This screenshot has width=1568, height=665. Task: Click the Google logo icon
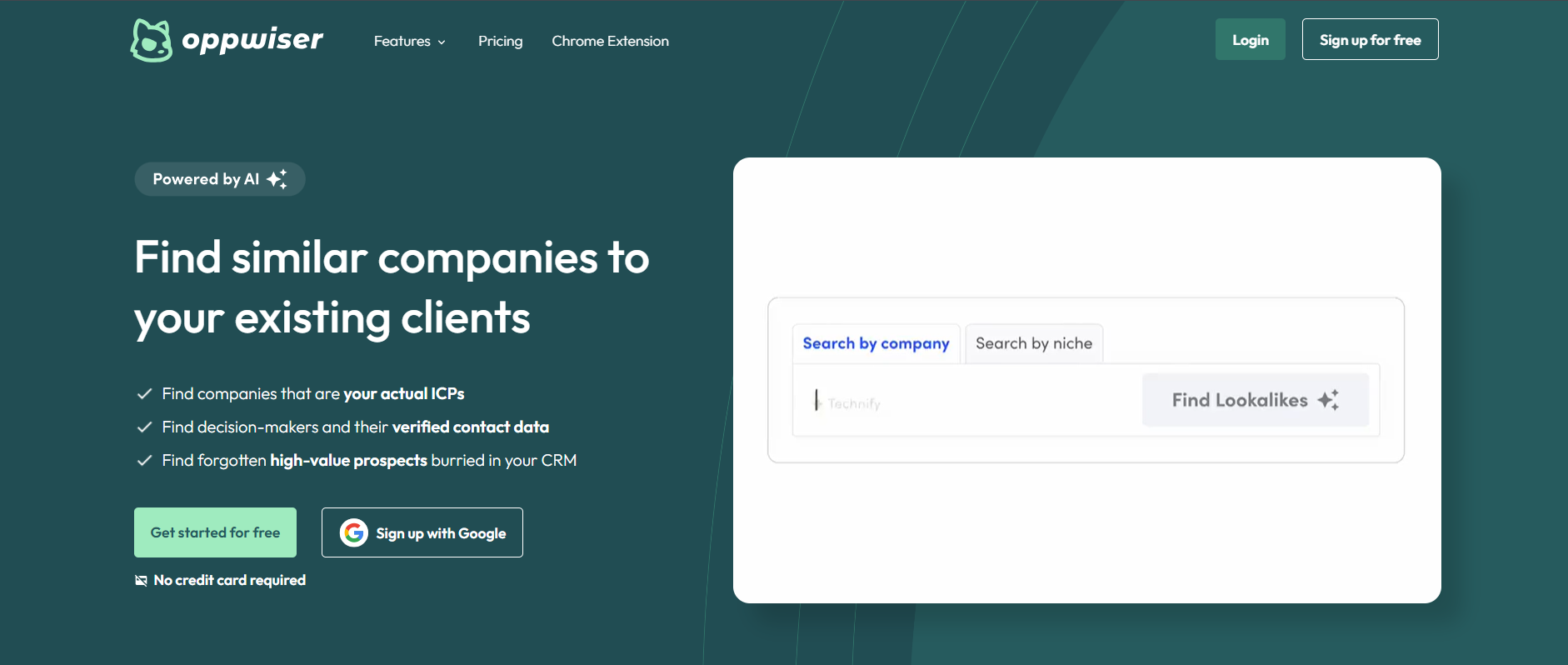click(x=354, y=532)
